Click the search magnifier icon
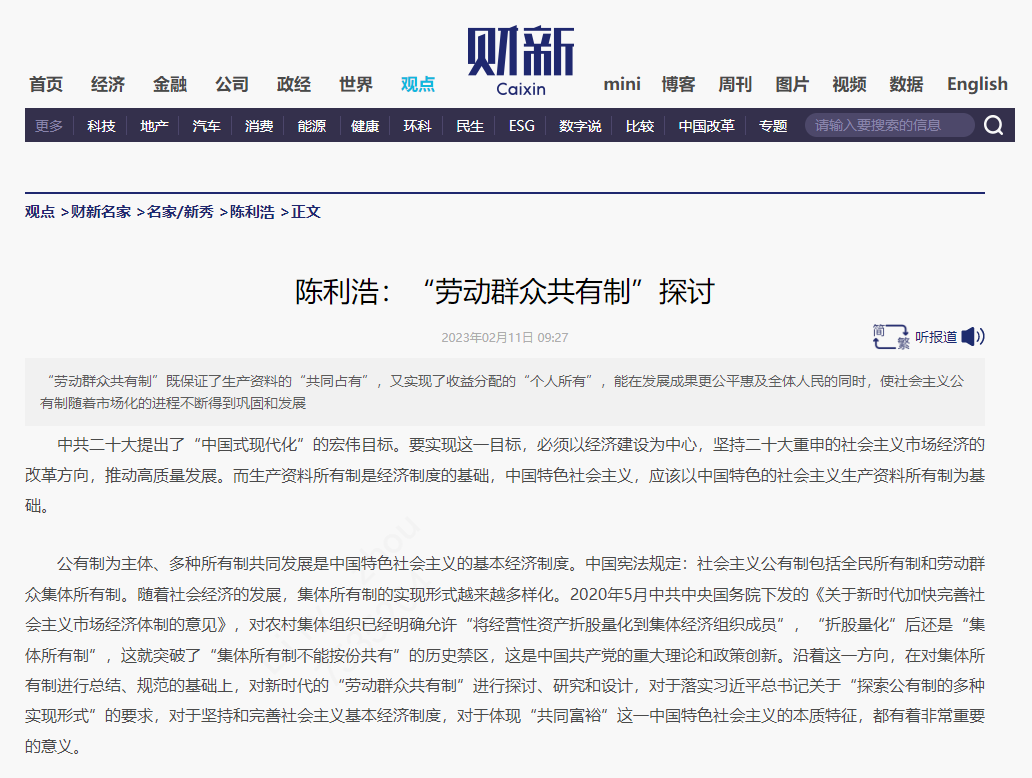Screen dimensions: 1032x778 coord(993,125)
